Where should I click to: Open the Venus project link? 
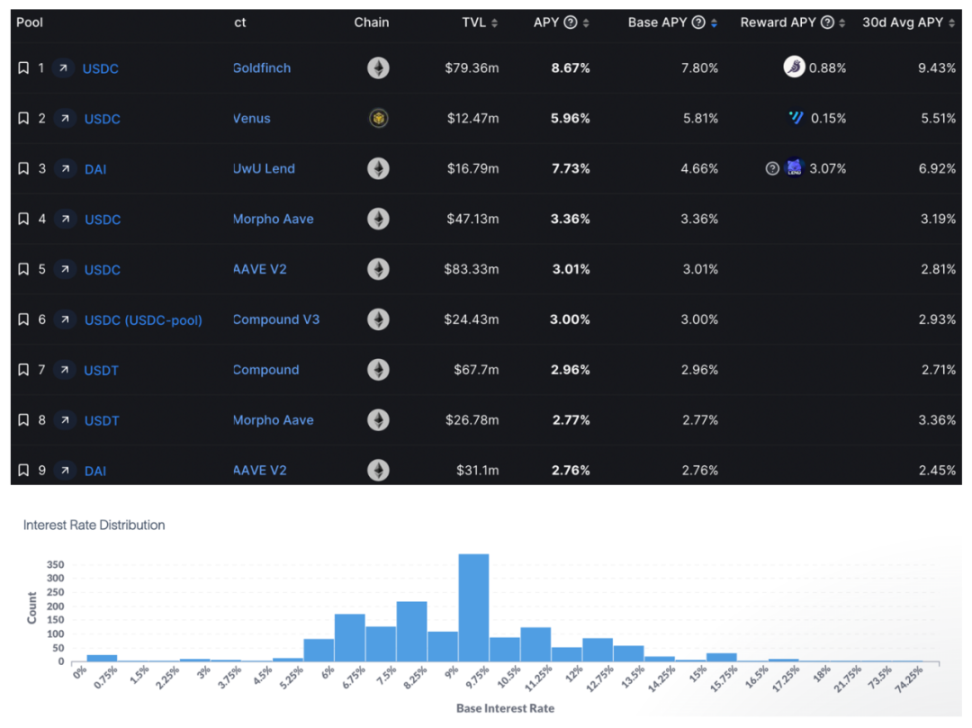pyautogui.click(x=252, y=118)
